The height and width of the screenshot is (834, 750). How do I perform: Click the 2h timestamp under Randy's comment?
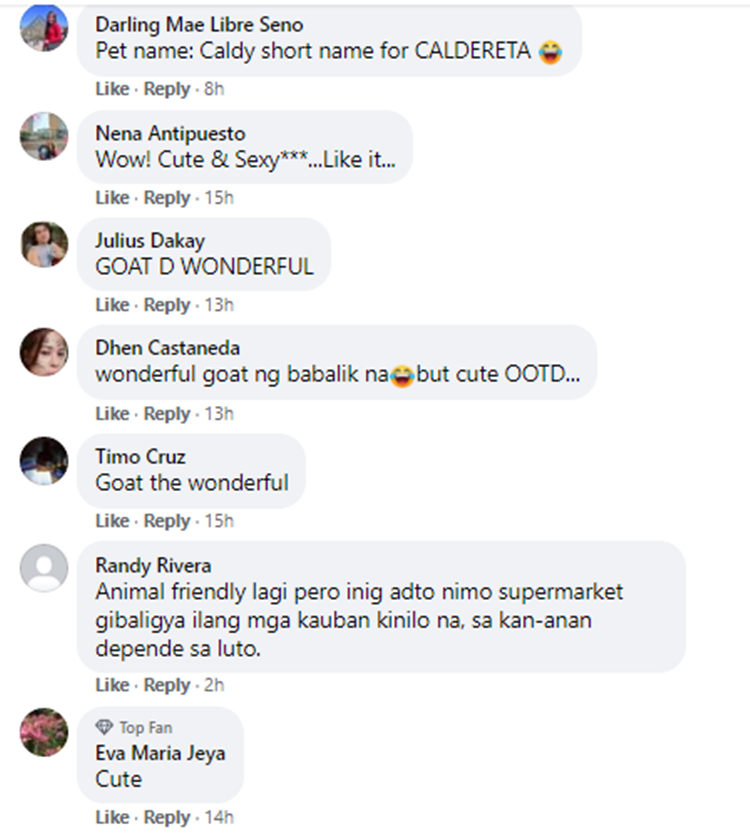coord(214,685)
